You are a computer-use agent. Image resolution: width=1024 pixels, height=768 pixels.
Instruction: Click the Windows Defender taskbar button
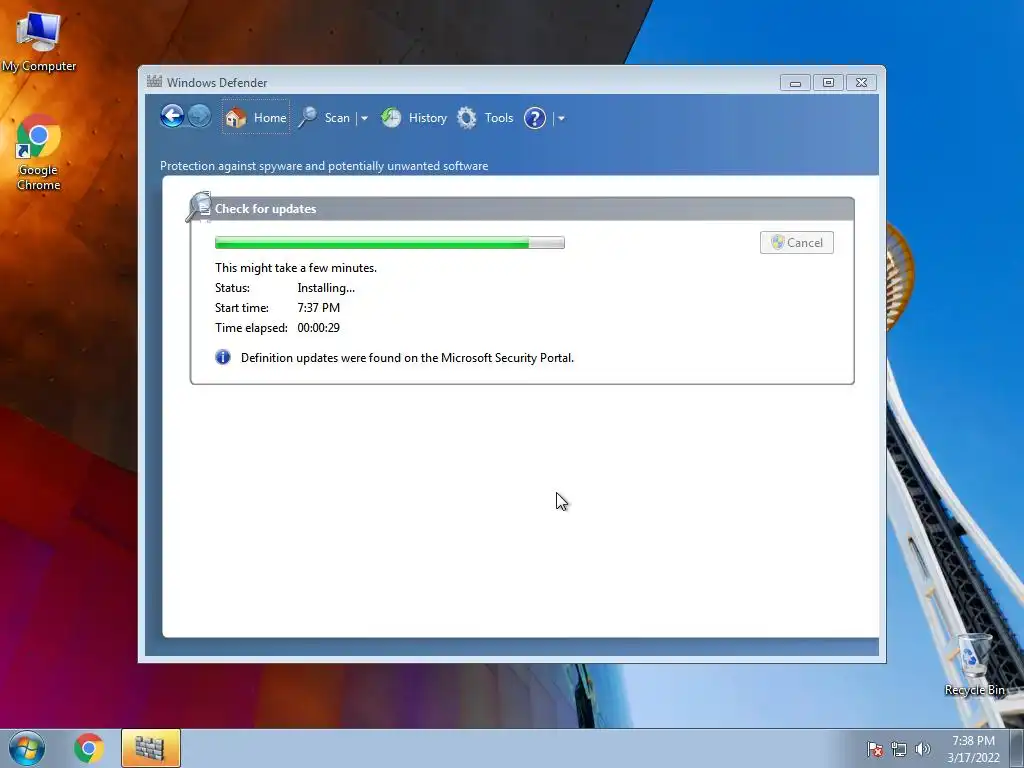(150, 748)
